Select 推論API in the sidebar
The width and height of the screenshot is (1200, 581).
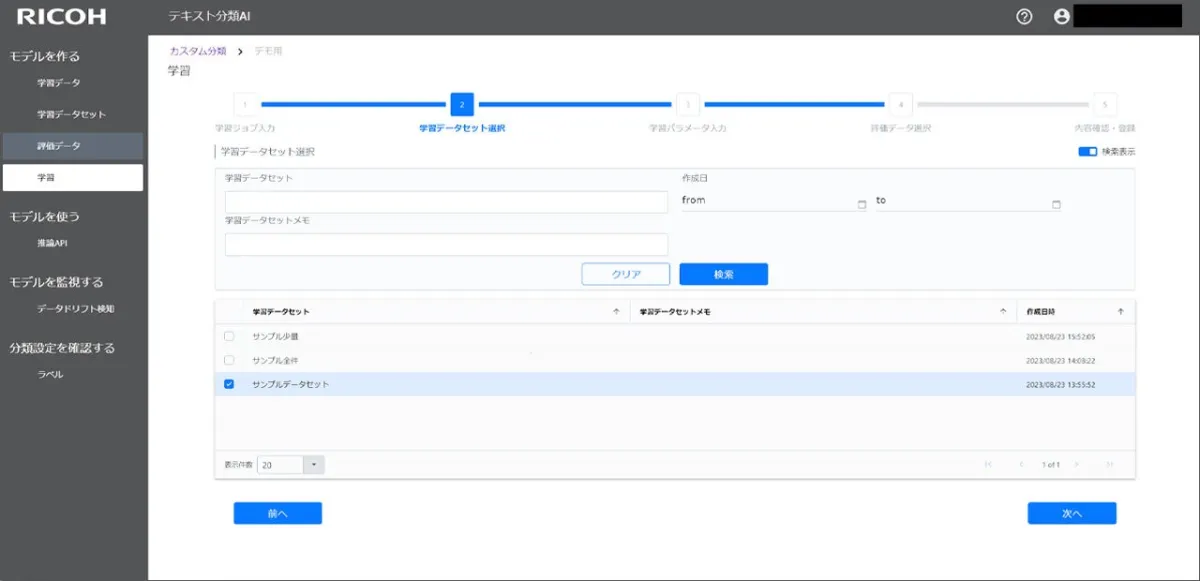tap(52, 243)
